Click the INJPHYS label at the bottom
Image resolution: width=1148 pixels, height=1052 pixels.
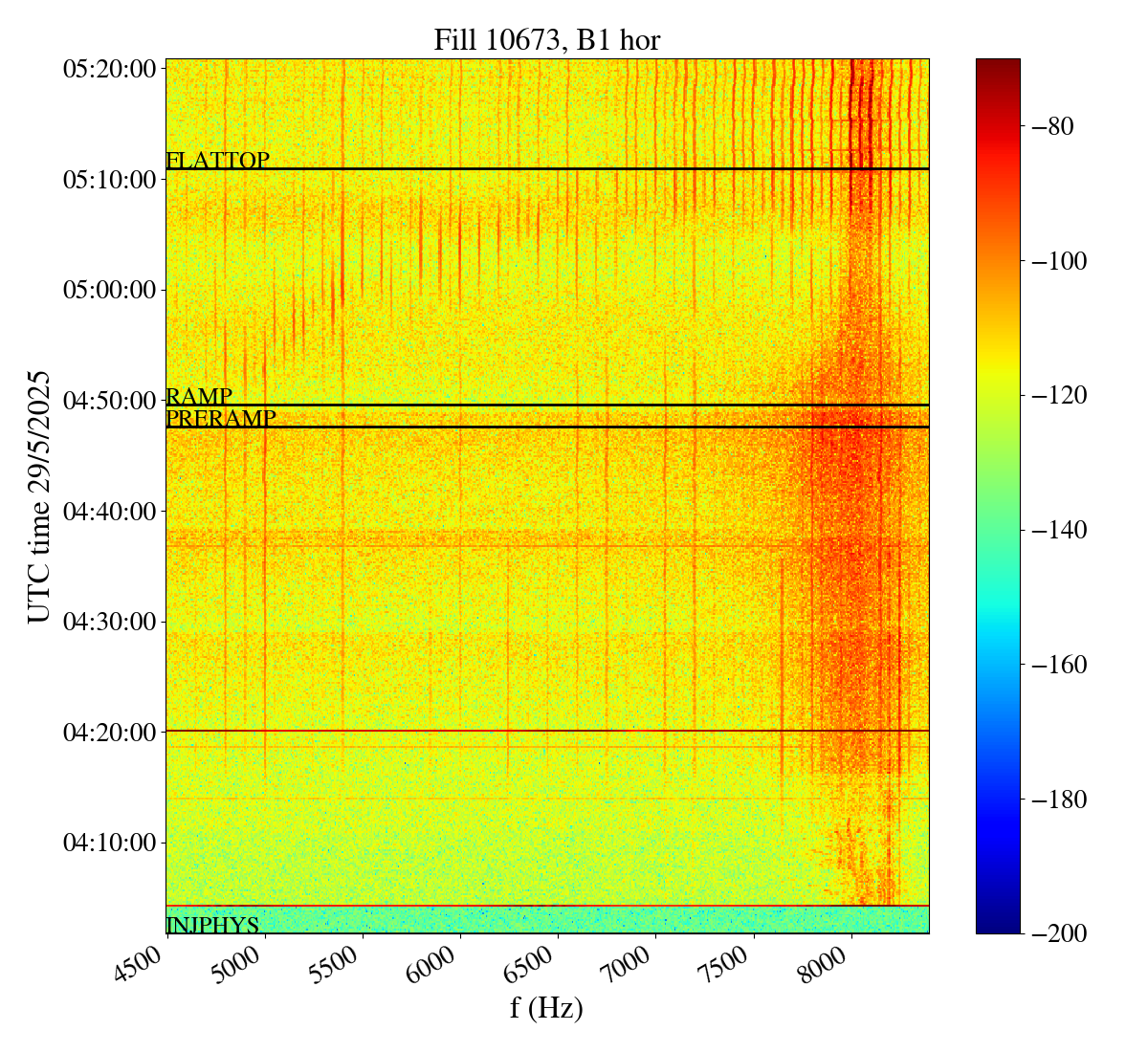[x=212, y=925]
